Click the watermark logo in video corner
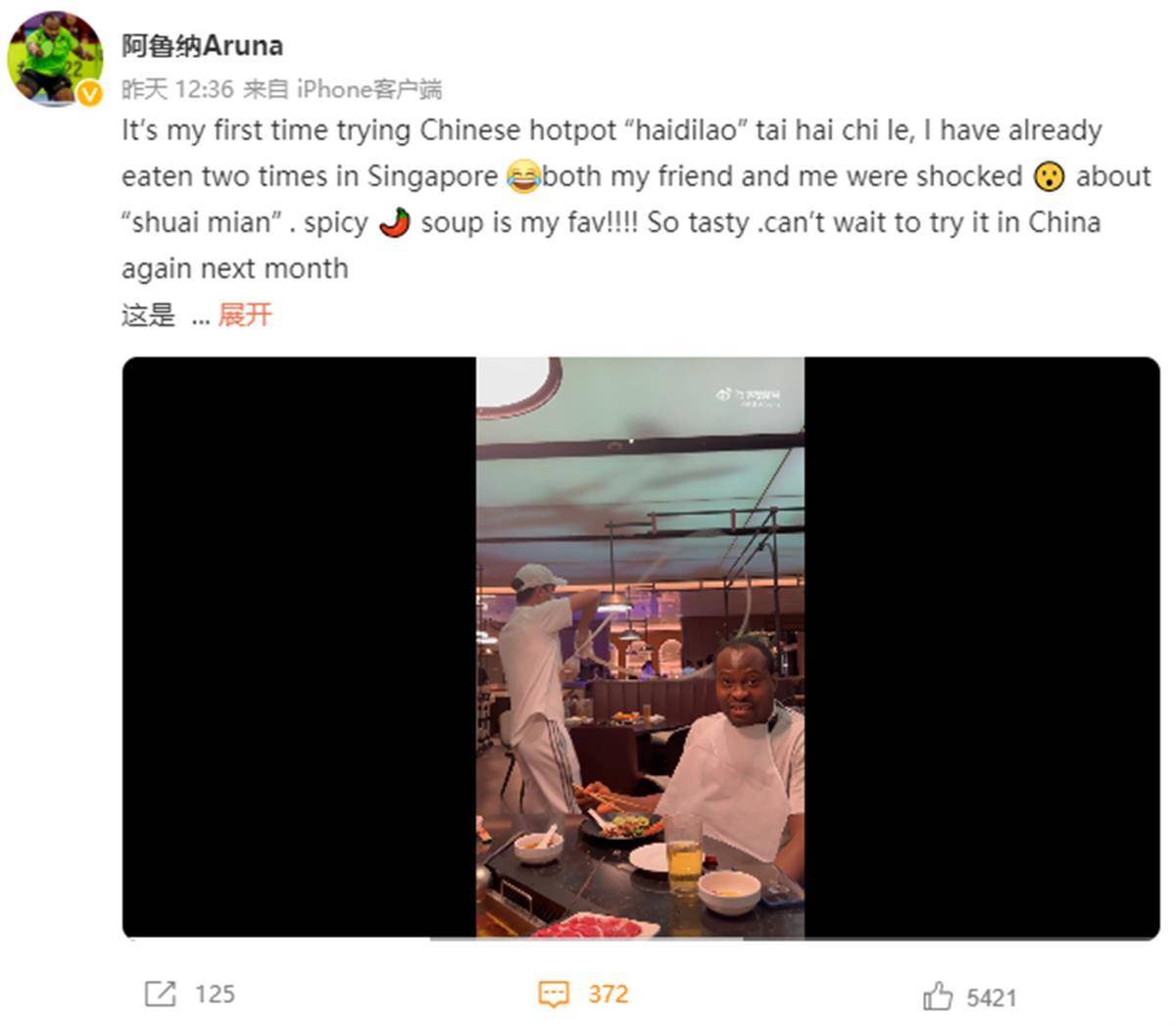The height and width of the screenshot is (1026, 1176). point(749,395)
